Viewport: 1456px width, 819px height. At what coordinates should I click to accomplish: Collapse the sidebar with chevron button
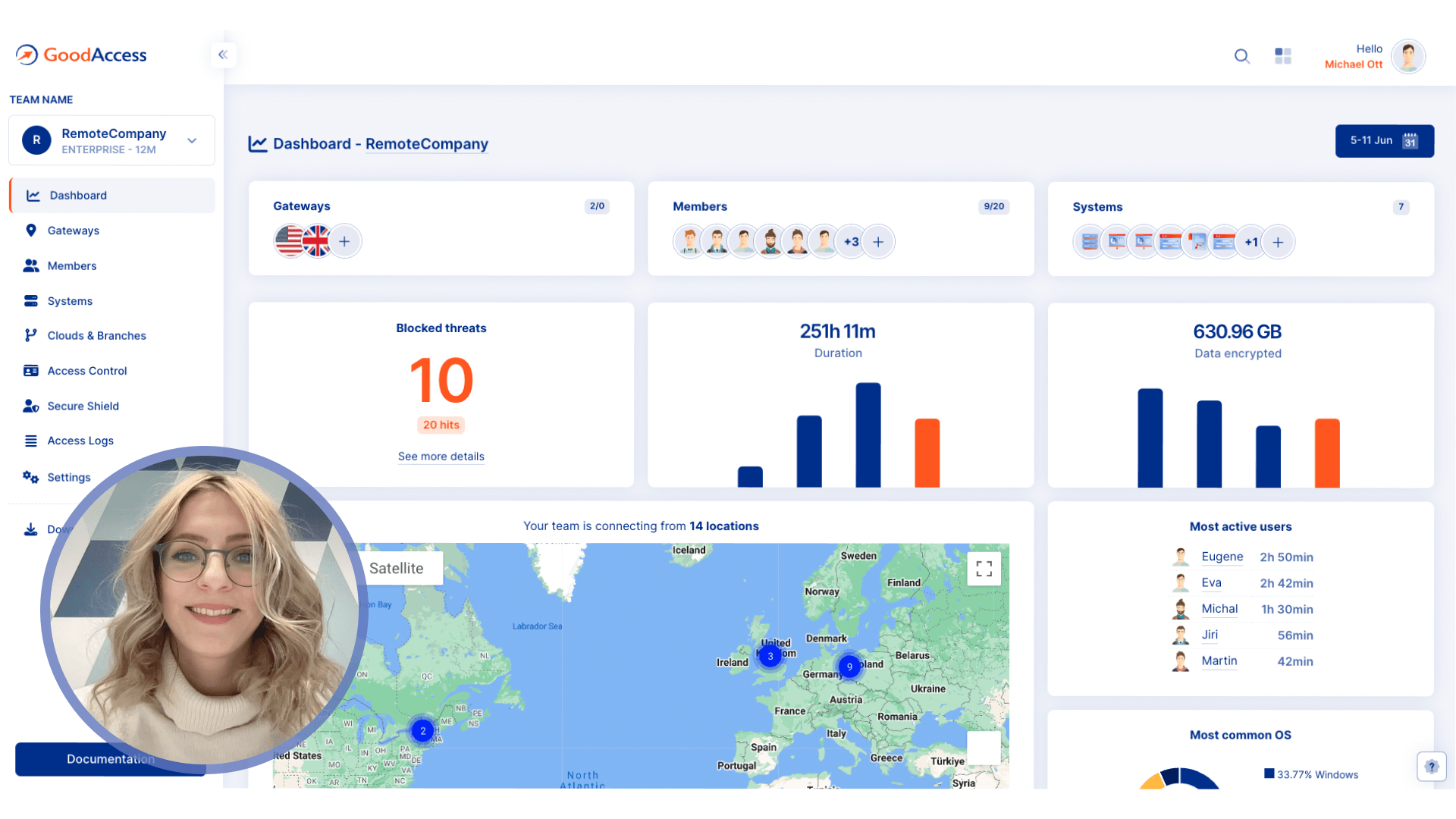click(x=223, y=55)
